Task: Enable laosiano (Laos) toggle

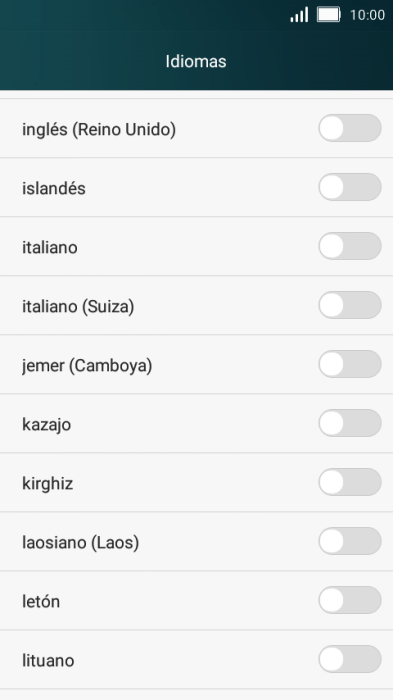Action: (x=350, y=541)
